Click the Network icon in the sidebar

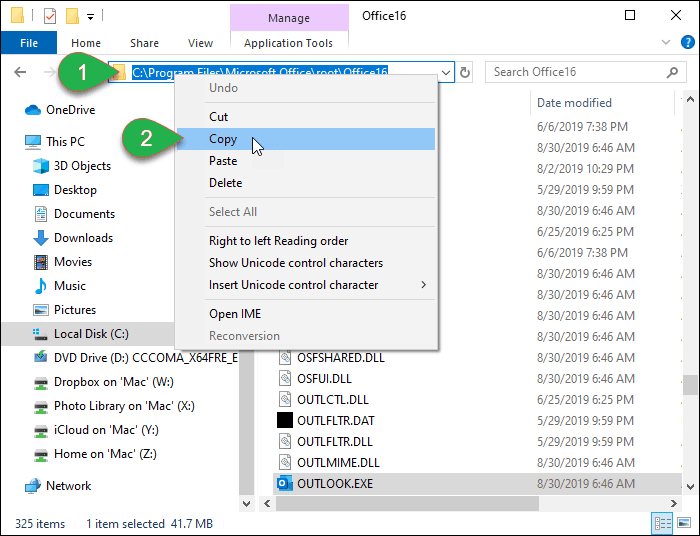click(x=33, y=486)
